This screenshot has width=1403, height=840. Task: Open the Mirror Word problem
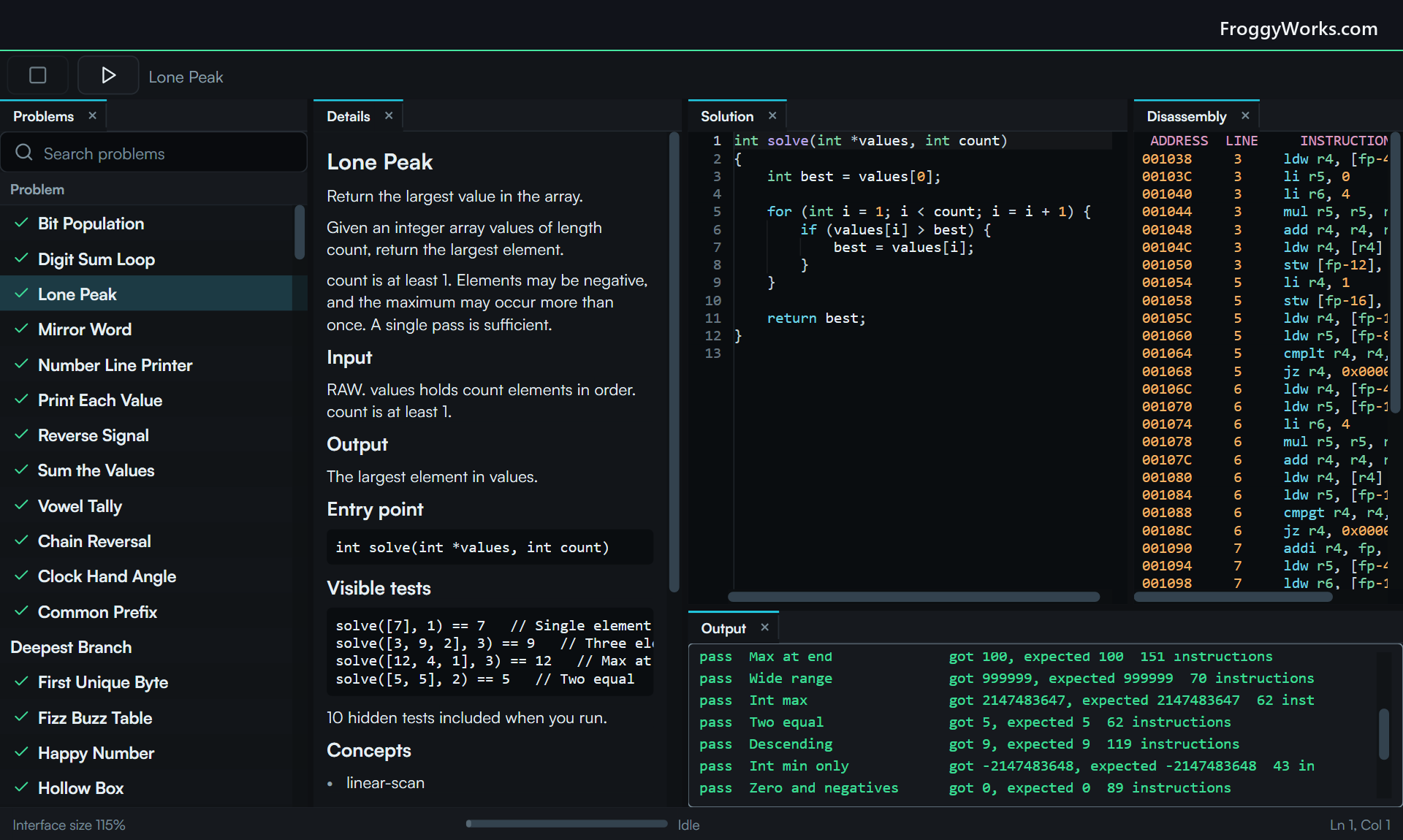146,329
